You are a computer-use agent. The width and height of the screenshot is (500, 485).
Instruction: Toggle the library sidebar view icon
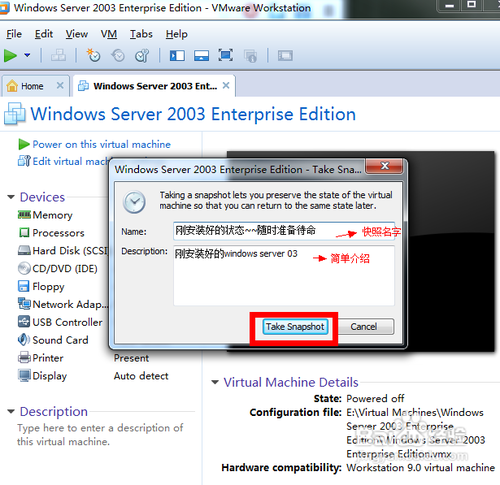177,55
